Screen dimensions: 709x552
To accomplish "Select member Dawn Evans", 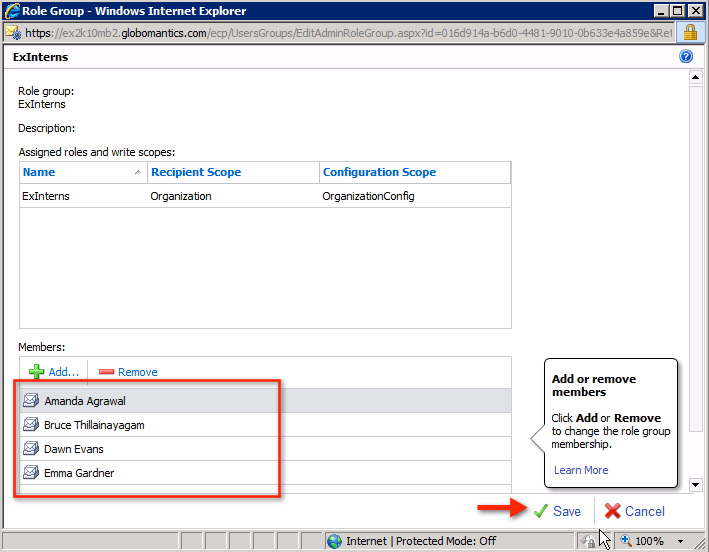I will coord(265,448).
